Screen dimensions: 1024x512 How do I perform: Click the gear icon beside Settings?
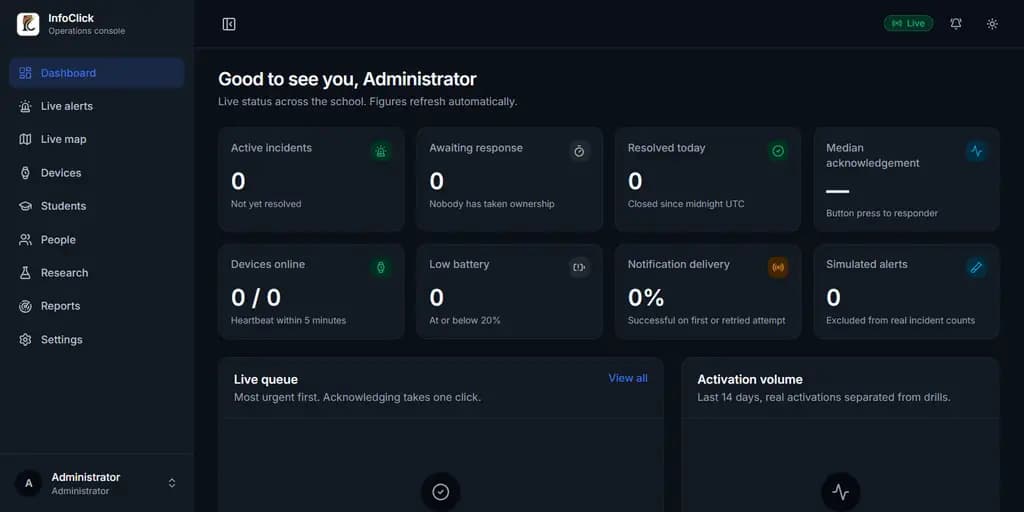pyautogui.click(x=25, y=340)
